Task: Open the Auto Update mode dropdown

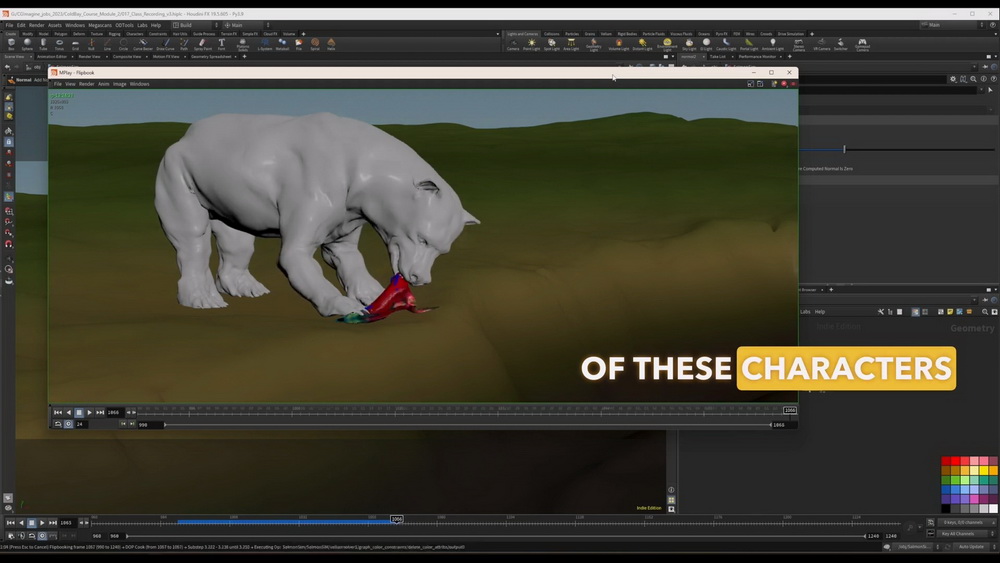Action: [x=974, y=546]
